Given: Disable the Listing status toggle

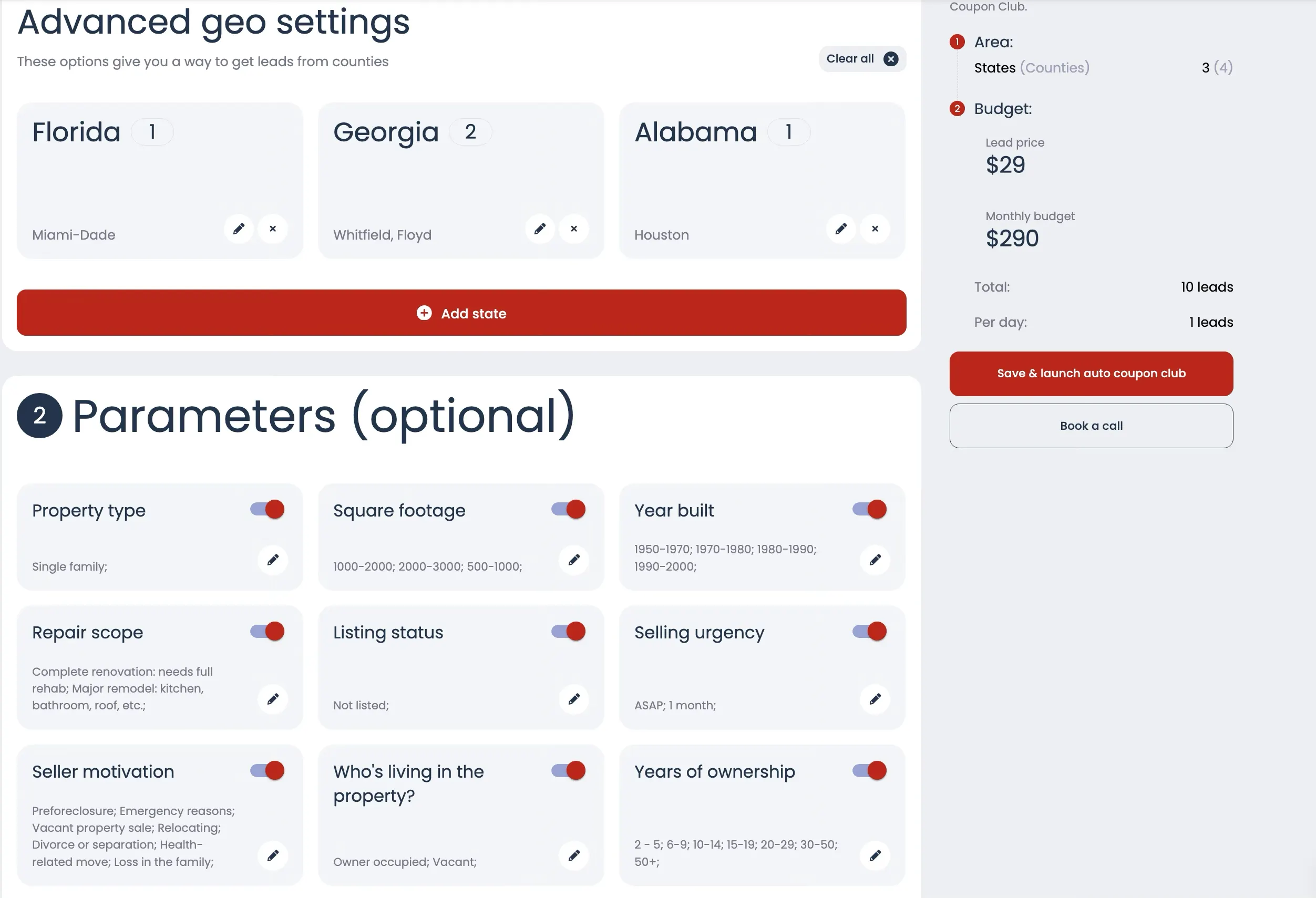Looking at the screenshot, I should (569, 631).
